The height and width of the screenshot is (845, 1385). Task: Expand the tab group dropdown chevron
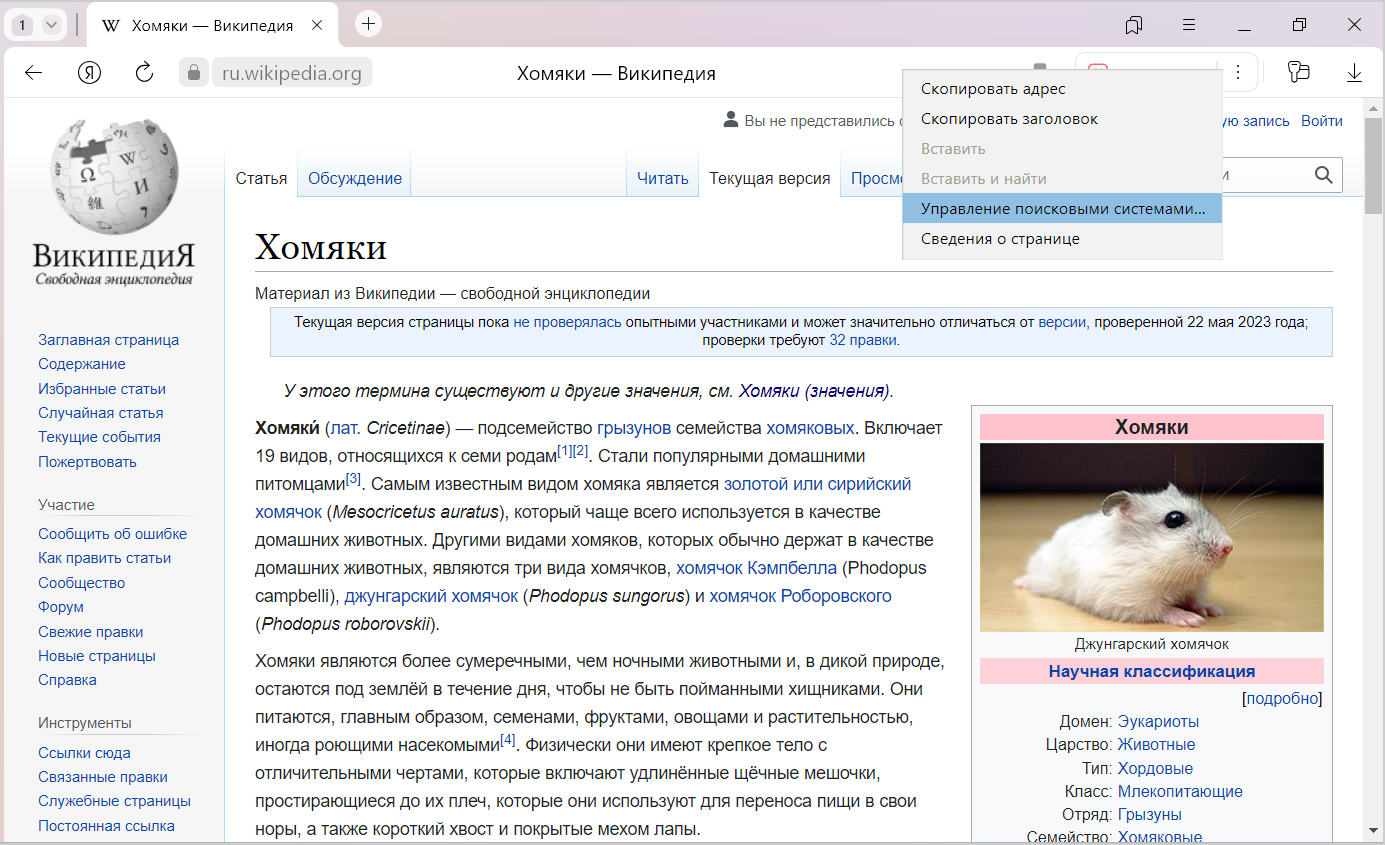[52, 25]
